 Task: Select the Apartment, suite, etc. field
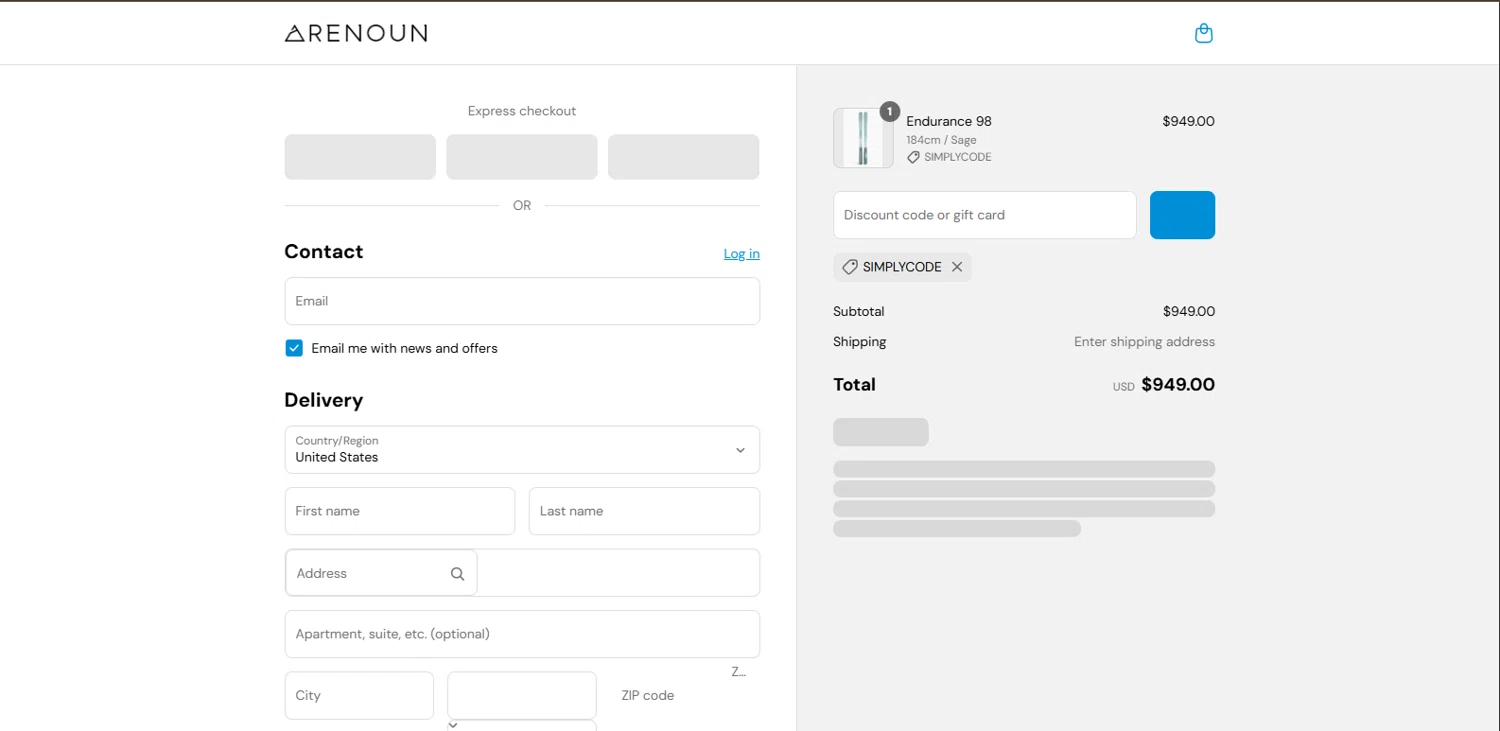point(522,634)
